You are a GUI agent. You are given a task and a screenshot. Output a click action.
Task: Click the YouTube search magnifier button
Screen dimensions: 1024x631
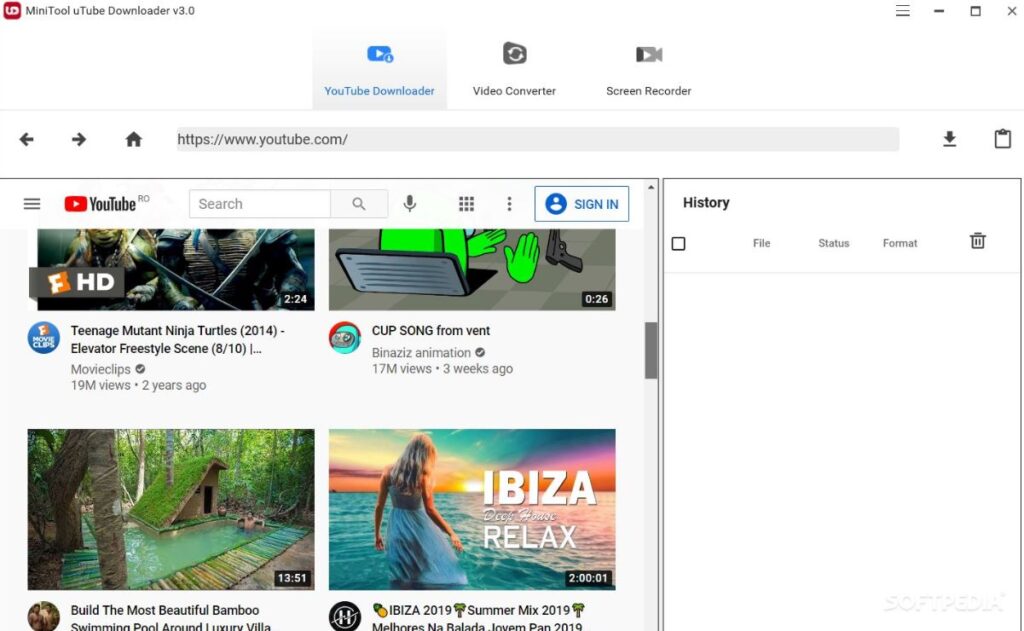359,203
